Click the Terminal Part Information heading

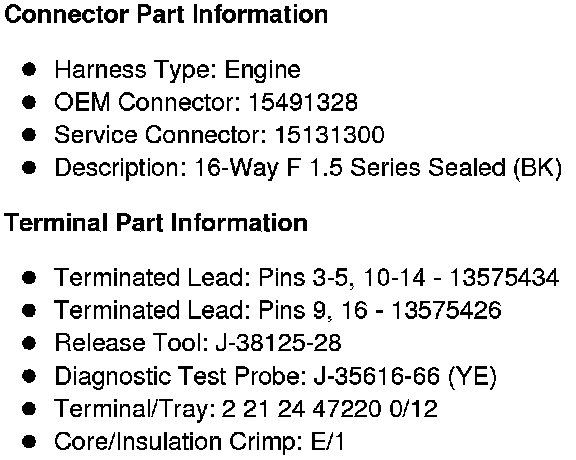[x=156, y=223]
